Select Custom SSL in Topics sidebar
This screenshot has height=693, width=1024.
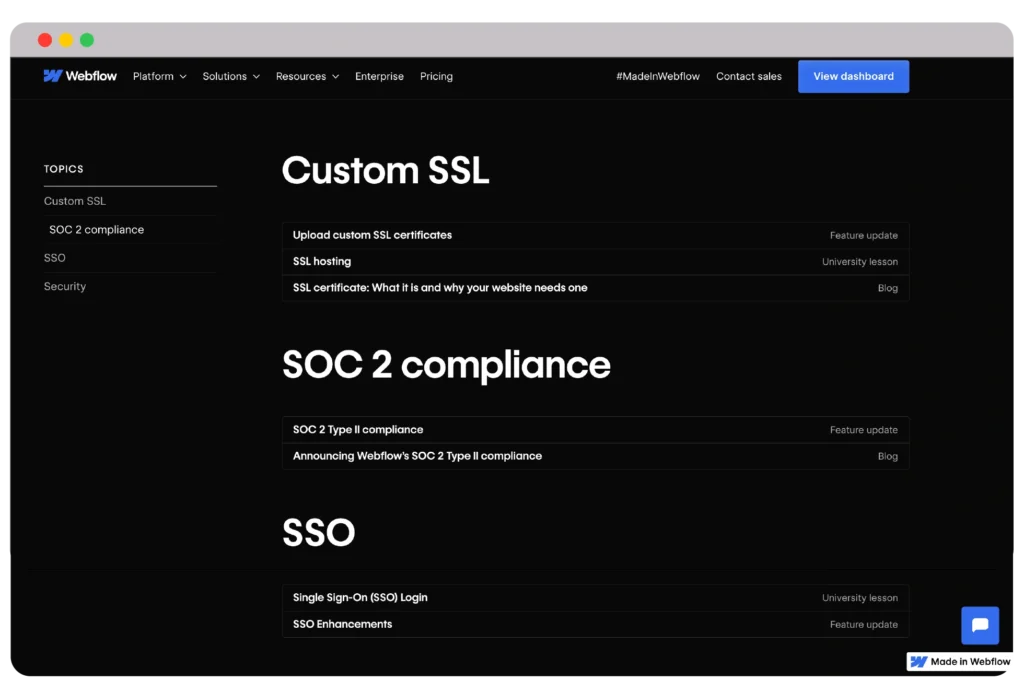(75, 201)
